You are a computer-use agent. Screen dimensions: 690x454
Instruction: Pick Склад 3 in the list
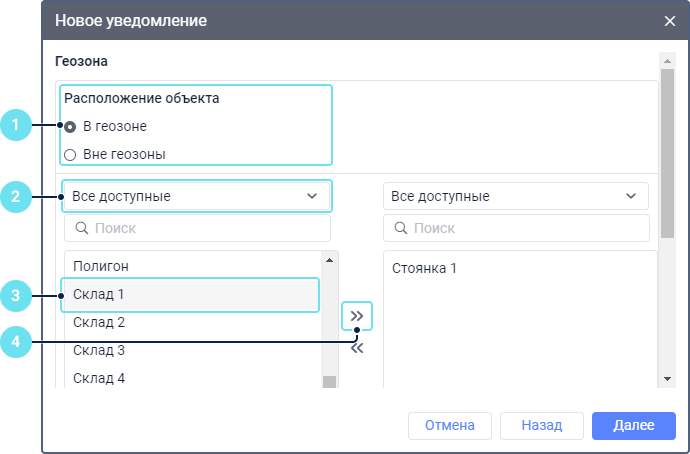pyautogui.click(x=100, y=351)
